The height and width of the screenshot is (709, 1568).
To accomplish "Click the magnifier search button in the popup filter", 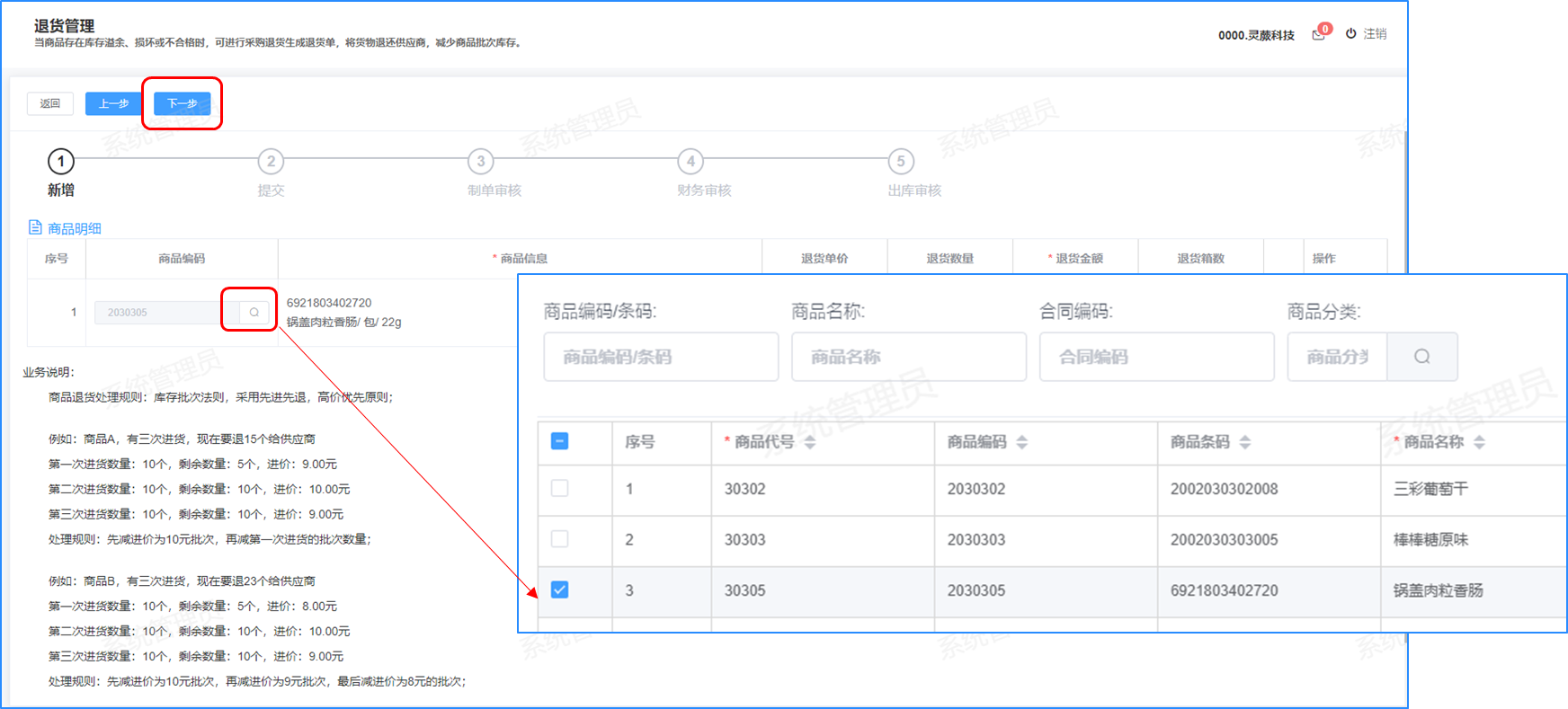I will 1421,357.
